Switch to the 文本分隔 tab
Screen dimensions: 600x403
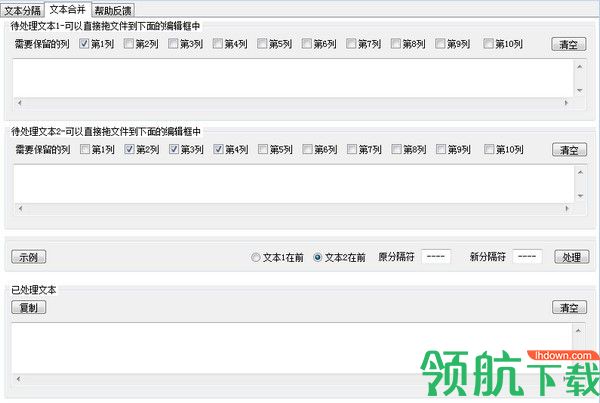point(22,10)
